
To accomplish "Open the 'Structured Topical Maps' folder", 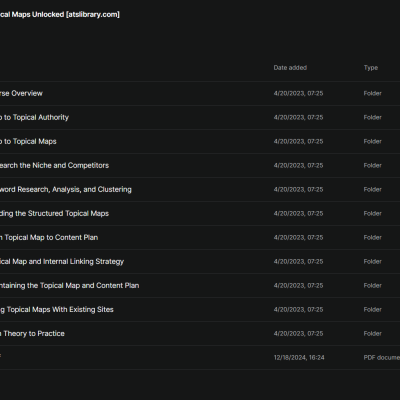I will [x=54, y=213].
